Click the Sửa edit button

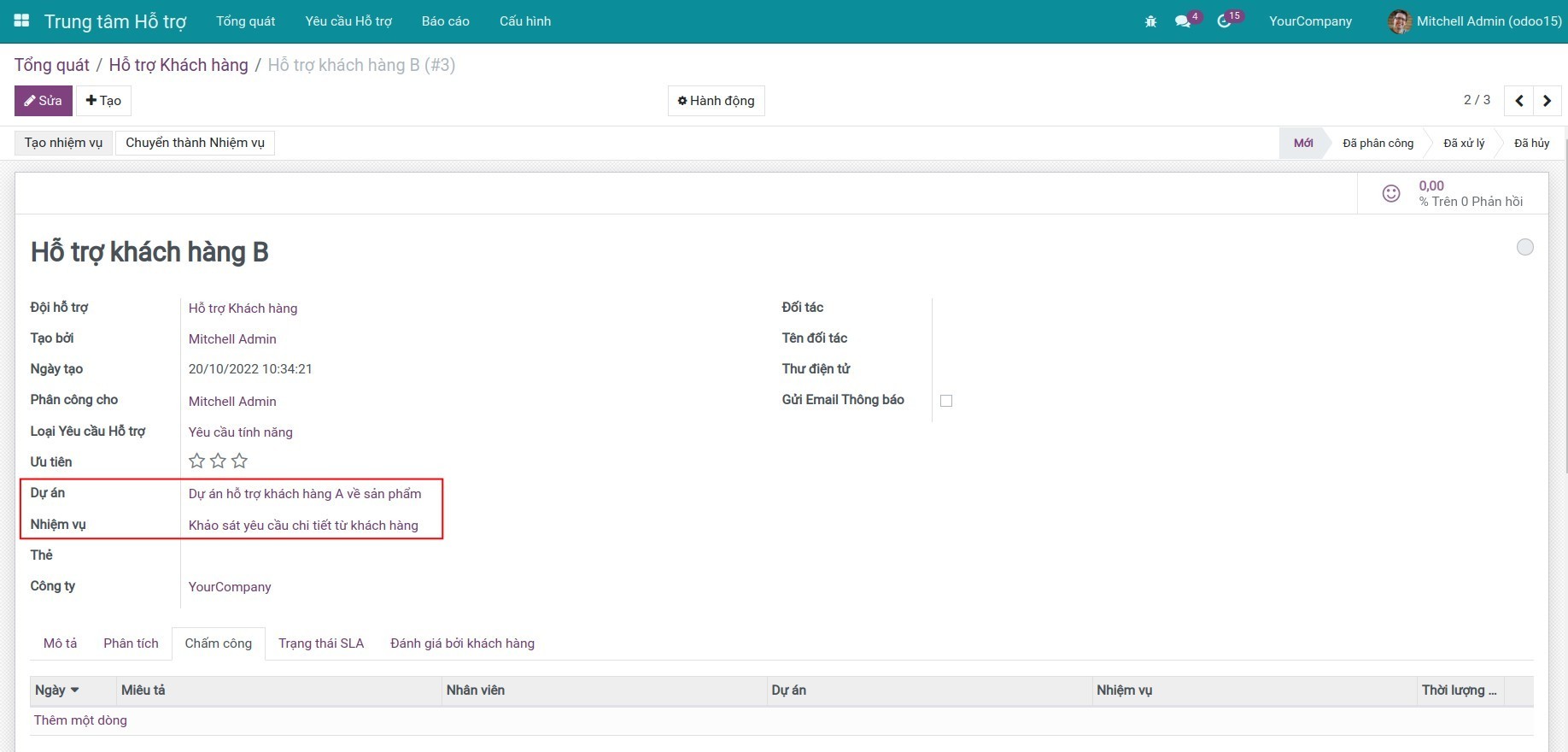tap(43, 101)
